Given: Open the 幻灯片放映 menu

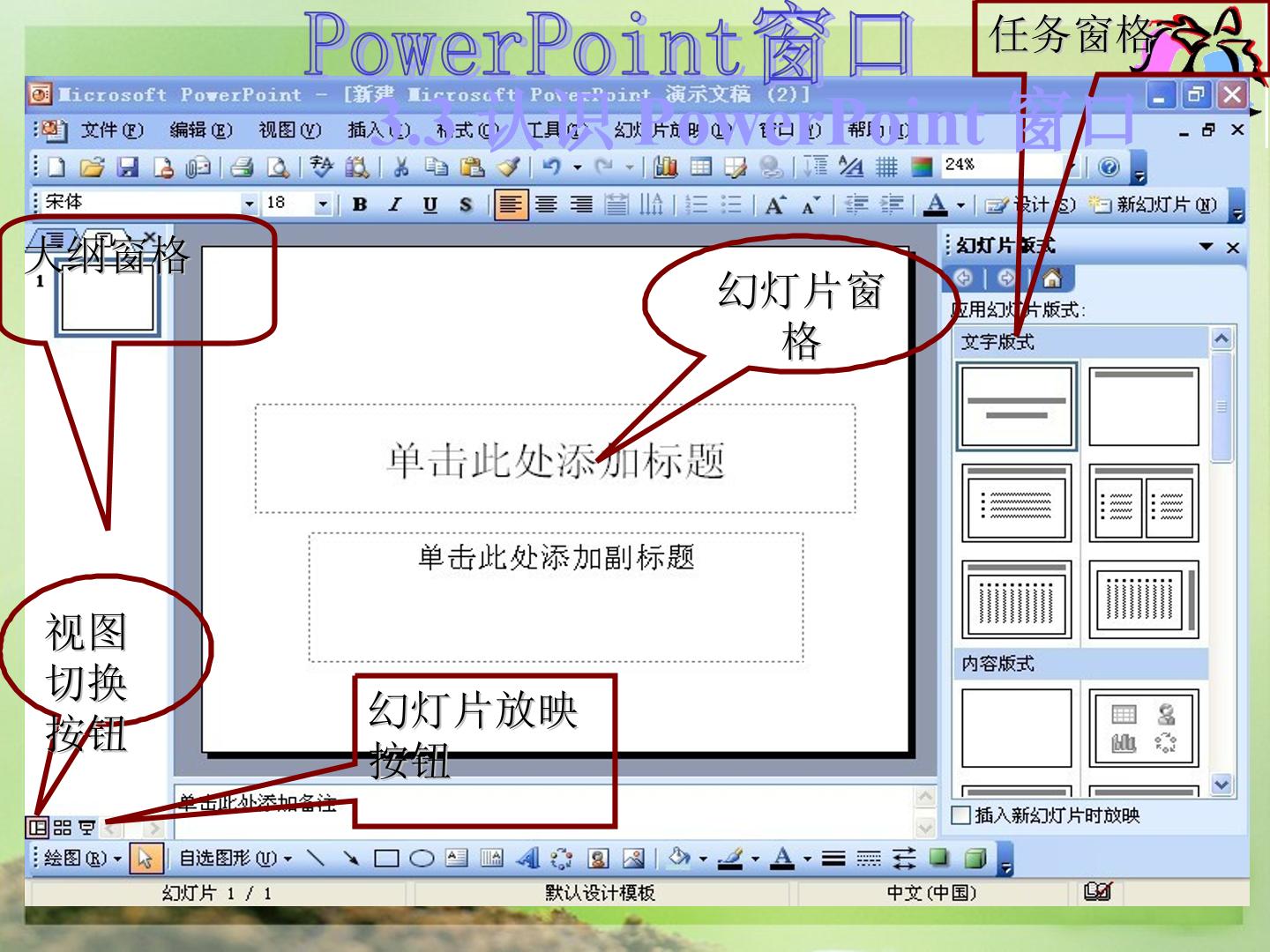Looking at the screenshot, I should click(x=673, y=130).
